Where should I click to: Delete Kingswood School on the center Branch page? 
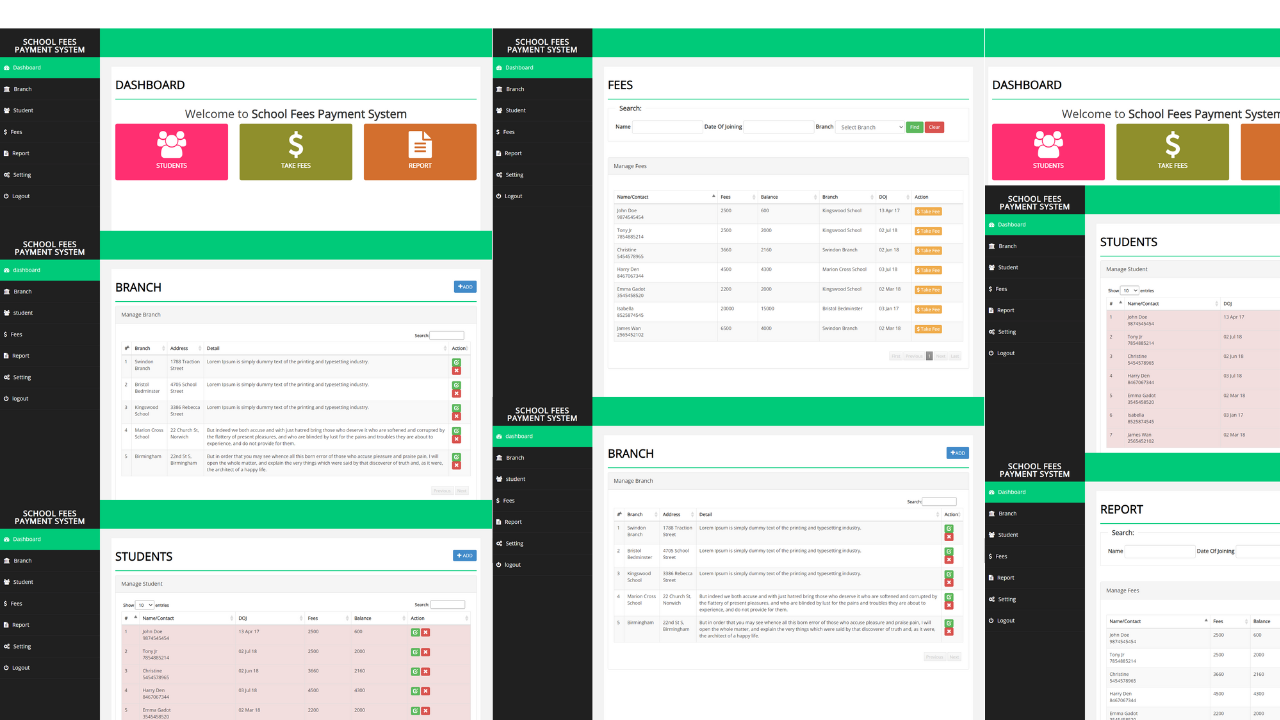(949, 583)
